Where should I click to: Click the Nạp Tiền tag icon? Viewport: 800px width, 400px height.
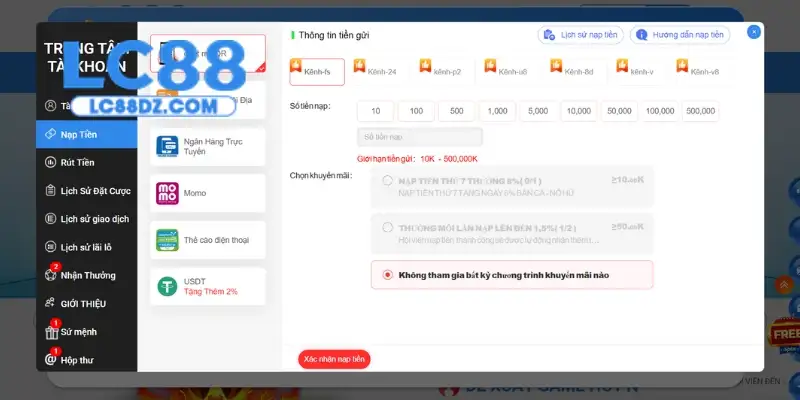click(50, 134)
